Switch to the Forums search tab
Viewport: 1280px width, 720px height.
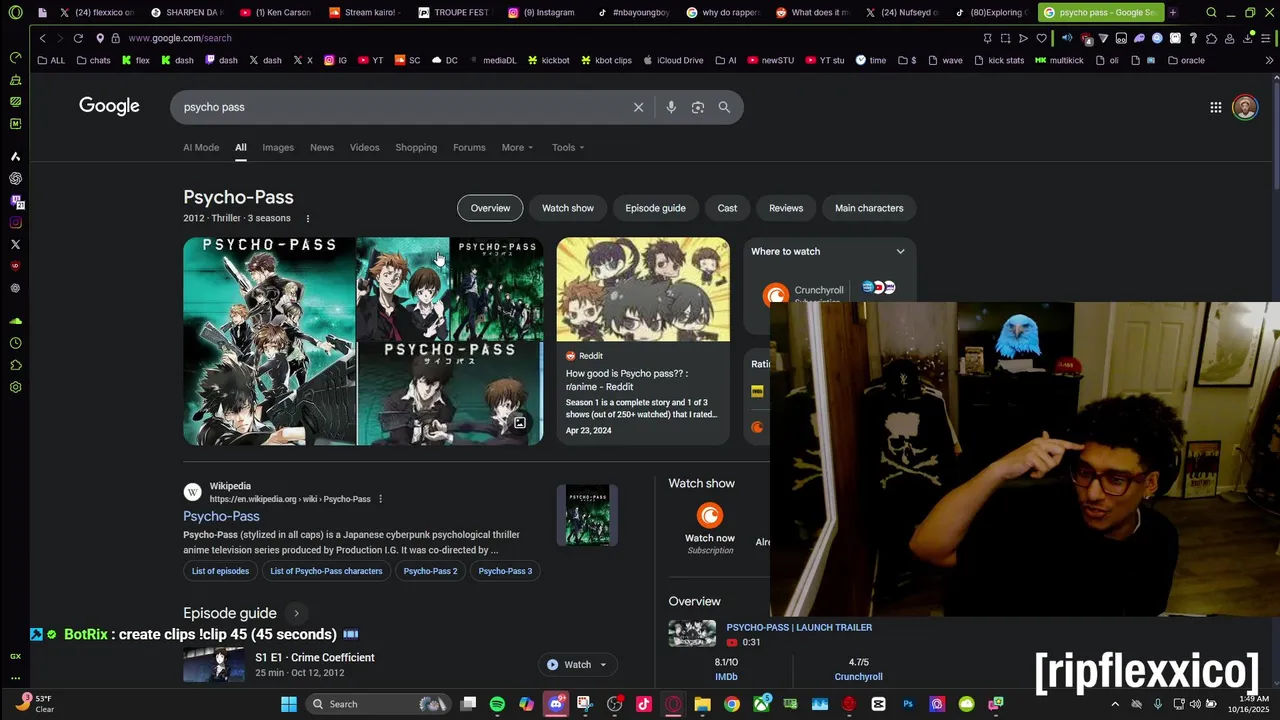pyautogui.click(x=469, y=147)
